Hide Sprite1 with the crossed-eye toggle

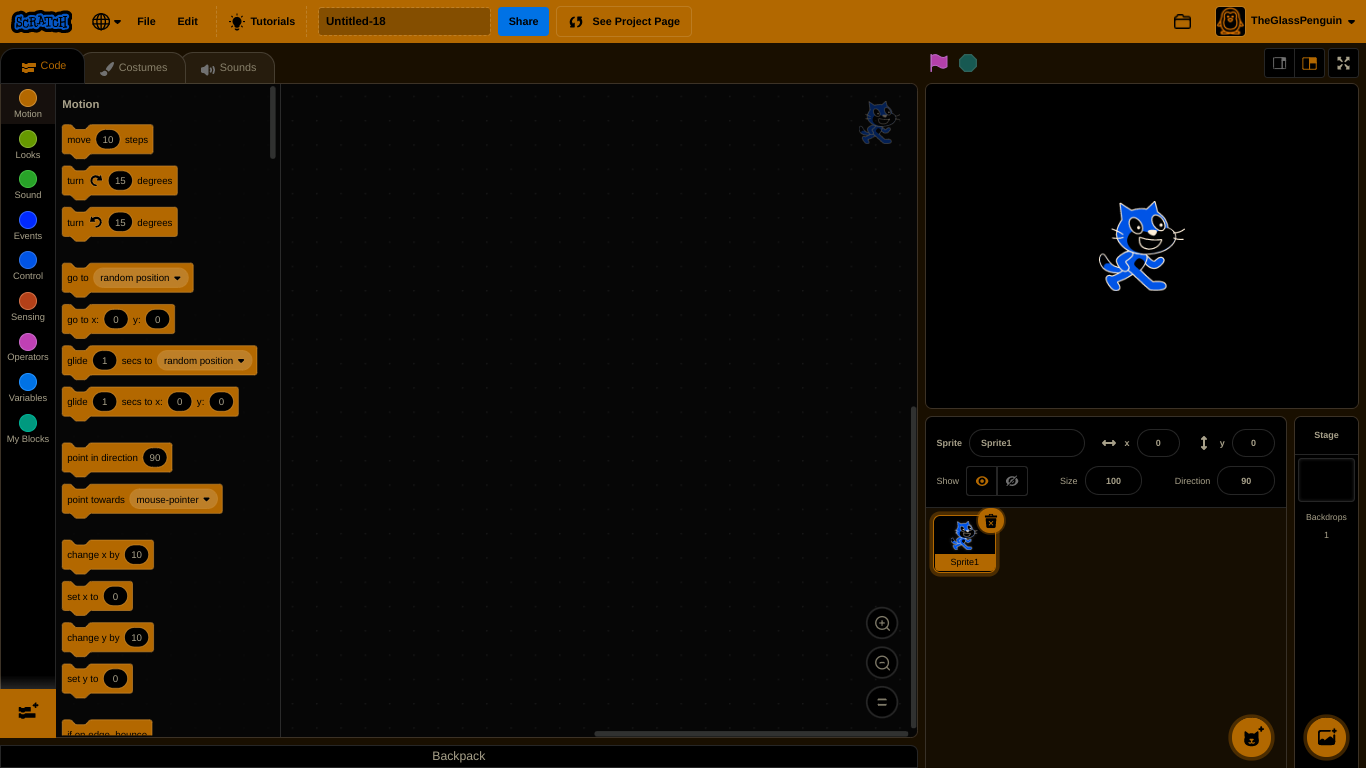click(1012, 481)
